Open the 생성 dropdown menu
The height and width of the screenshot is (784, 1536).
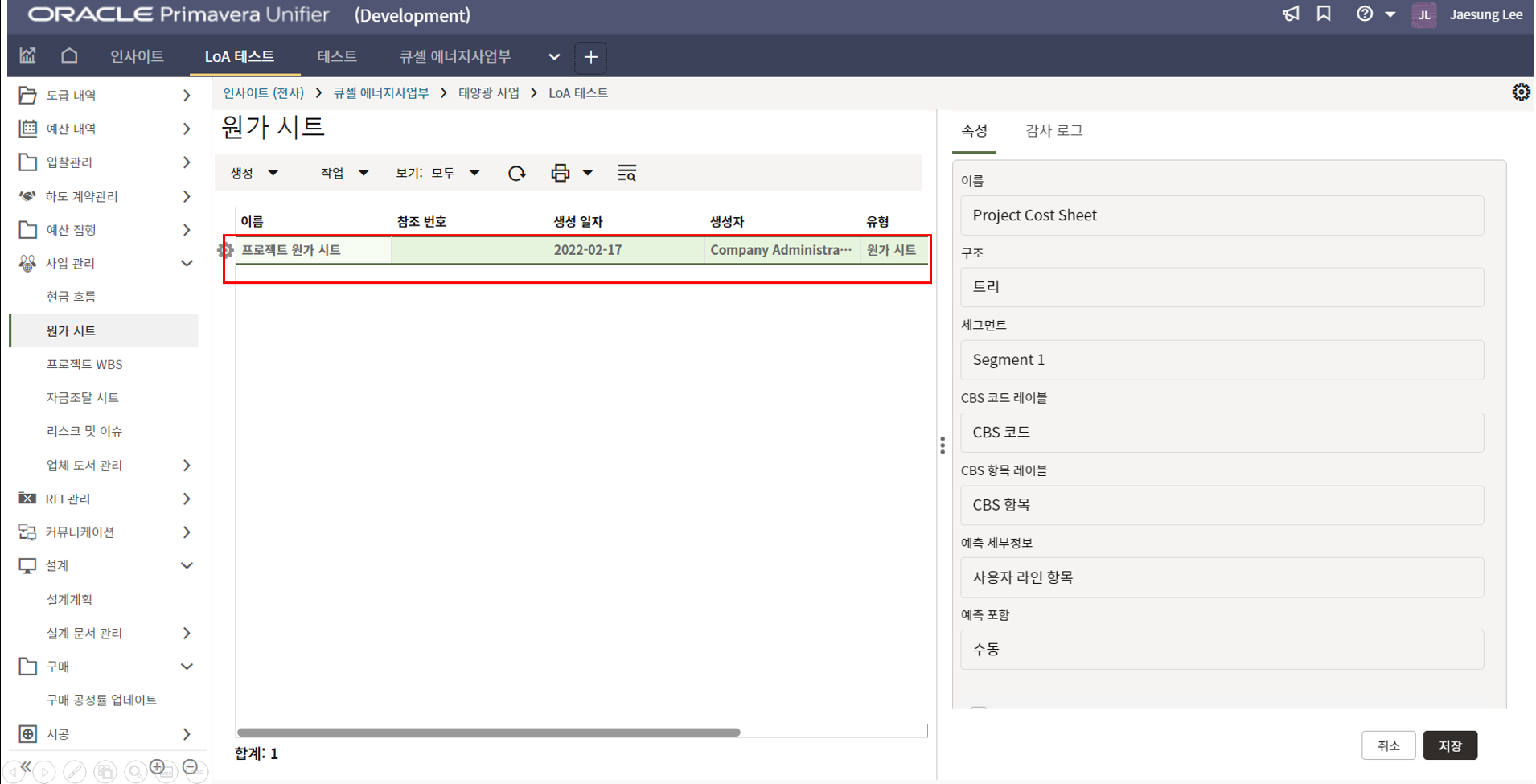click(254, 173)
